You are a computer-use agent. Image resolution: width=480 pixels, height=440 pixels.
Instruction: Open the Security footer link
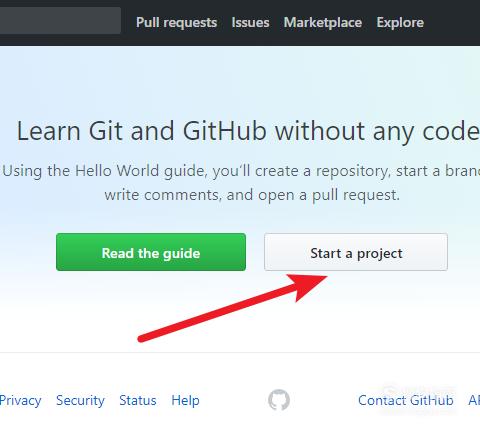point(80,400)
